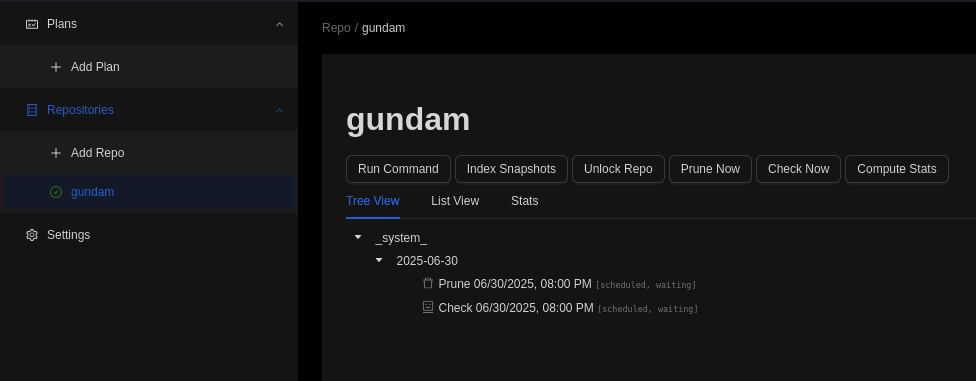Click the Repositories database icon
The image size is (976, 381).
pos(32,110)
